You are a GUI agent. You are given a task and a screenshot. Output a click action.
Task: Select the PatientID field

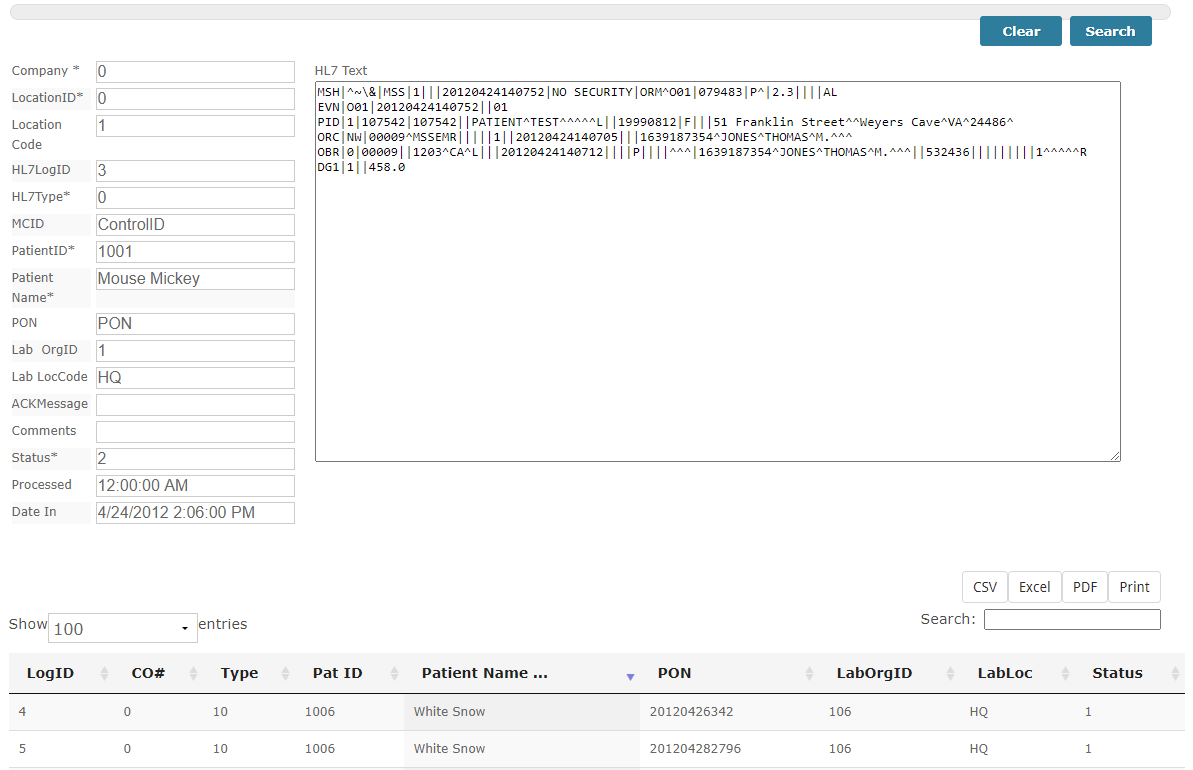(195, 252)
